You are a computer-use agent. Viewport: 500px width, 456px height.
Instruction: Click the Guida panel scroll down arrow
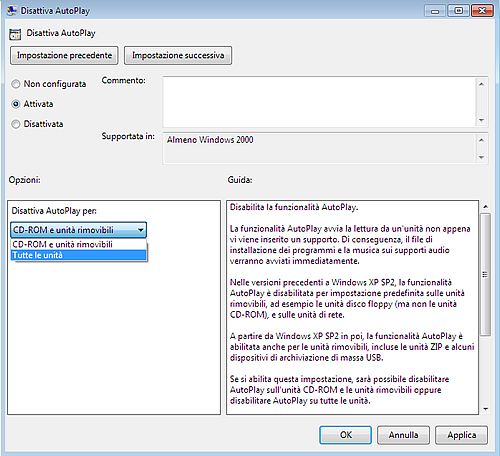486,409
